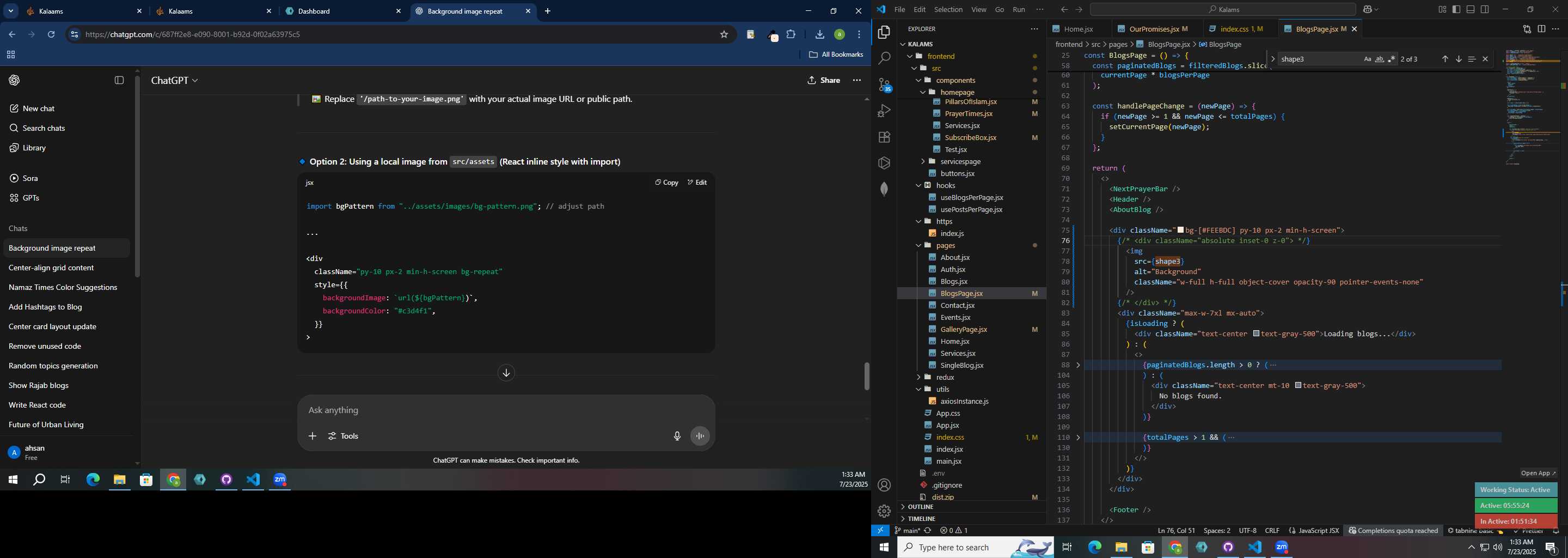Toggle VS Code secondary side bar
1568x558 pixels.
[1485, 10]
